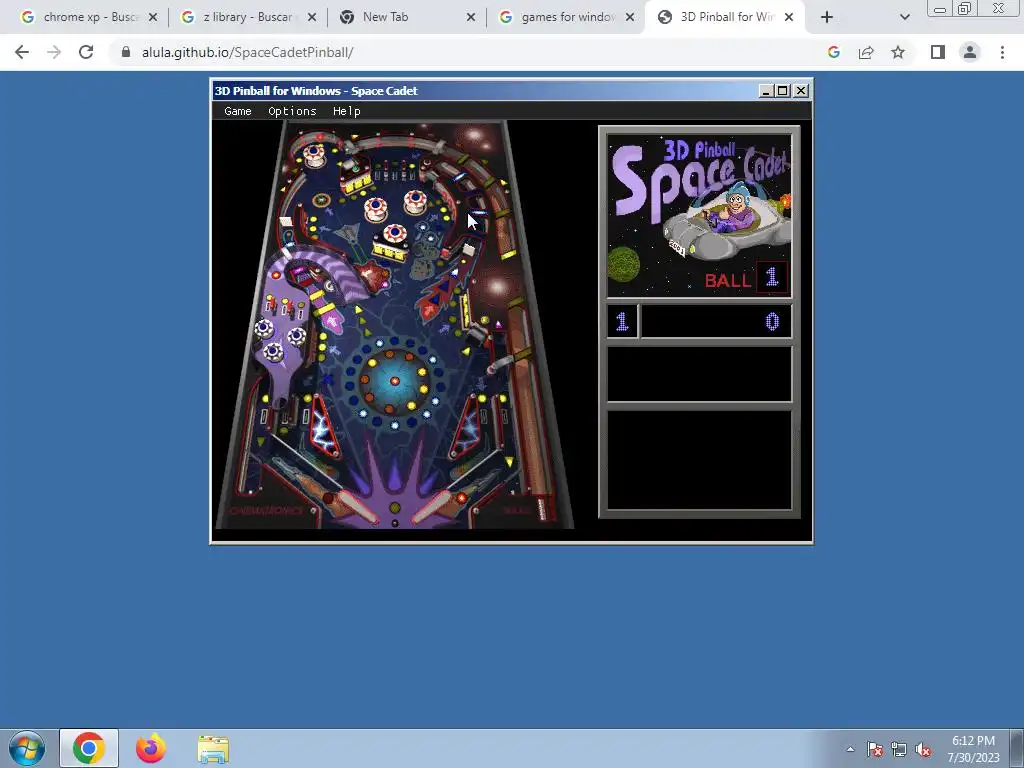
Task: Close the New Tab browser tab
Action: pyautogui.click(x=471, y=17)
